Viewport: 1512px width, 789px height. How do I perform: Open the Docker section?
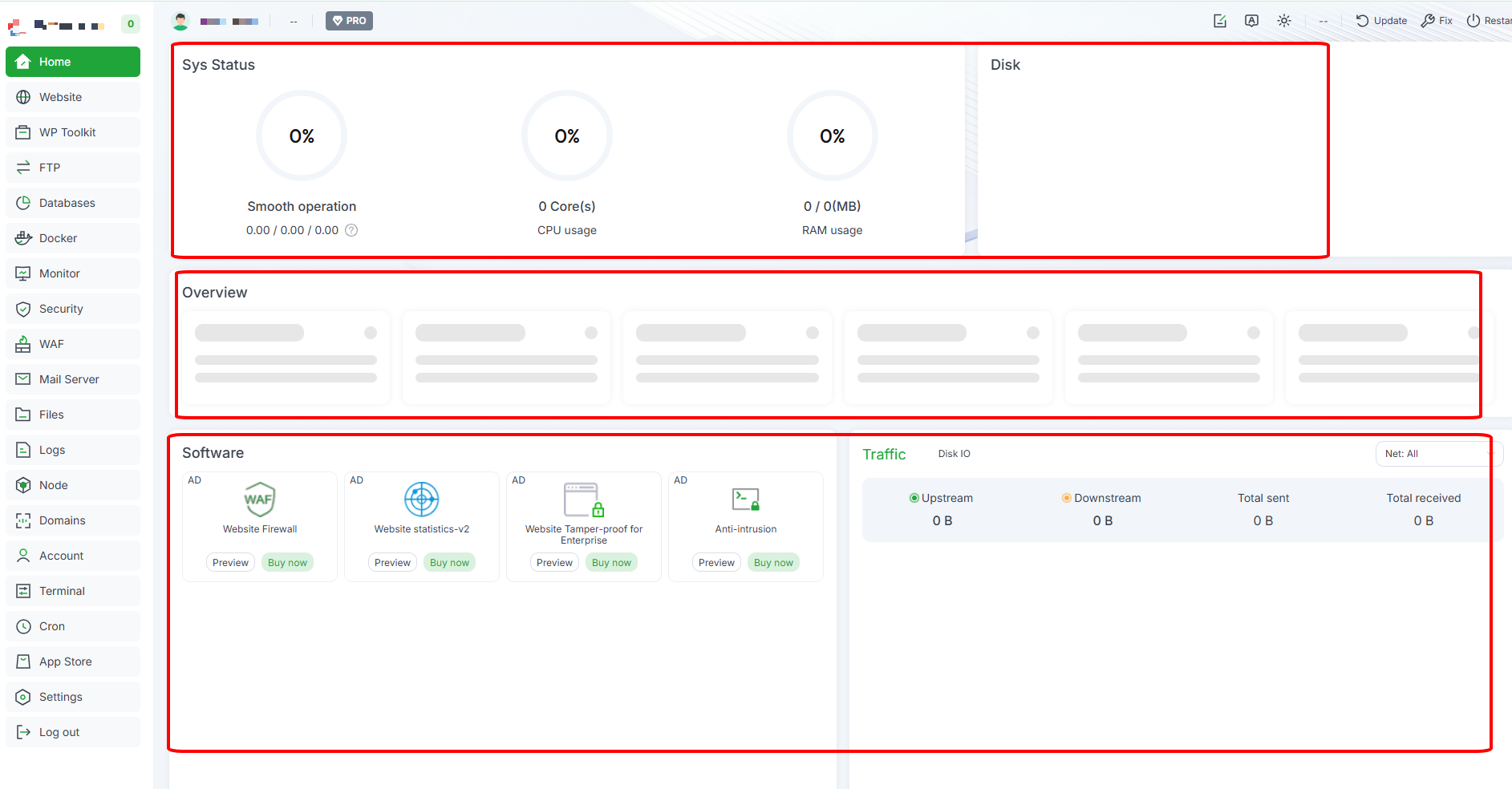73,238
